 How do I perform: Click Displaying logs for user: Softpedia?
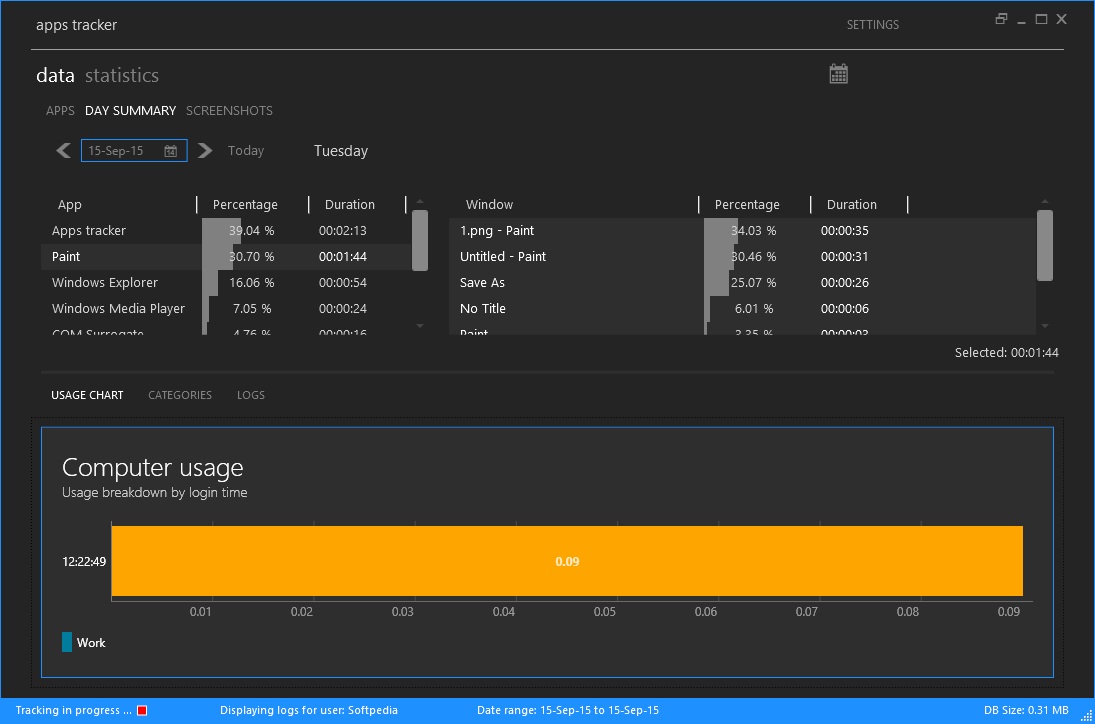(x=309, y=710)
